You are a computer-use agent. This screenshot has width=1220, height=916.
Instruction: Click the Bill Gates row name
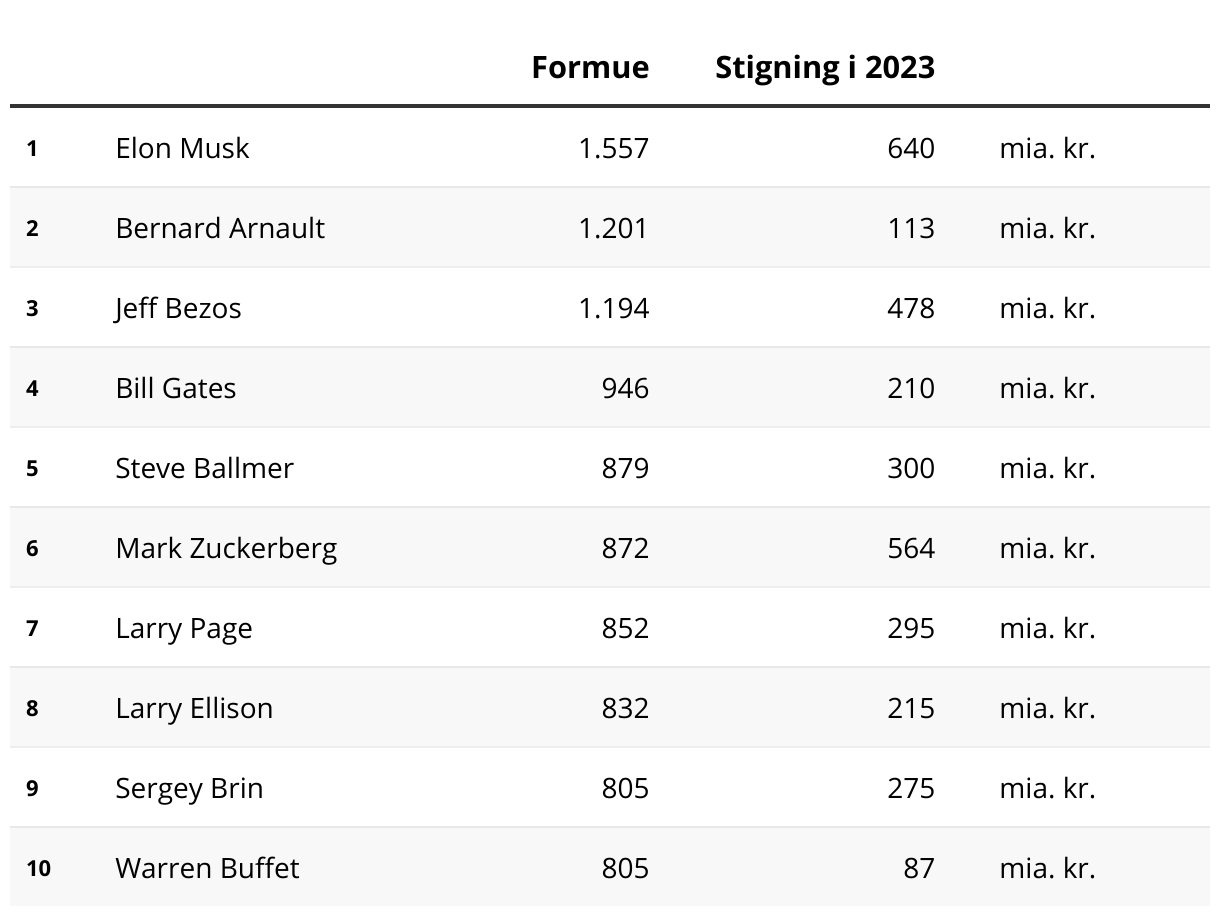tap(176, 388)
